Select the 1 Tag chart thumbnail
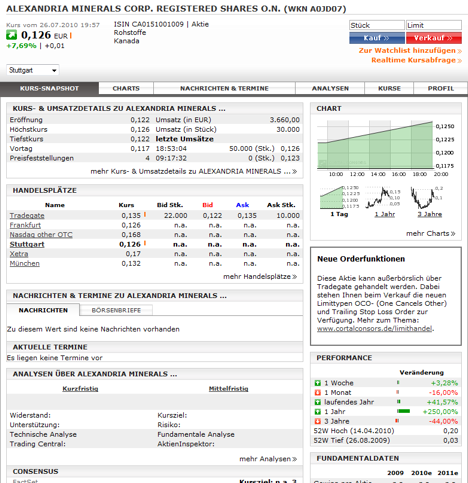Screen dimensions: 468x483 (340, 197)
